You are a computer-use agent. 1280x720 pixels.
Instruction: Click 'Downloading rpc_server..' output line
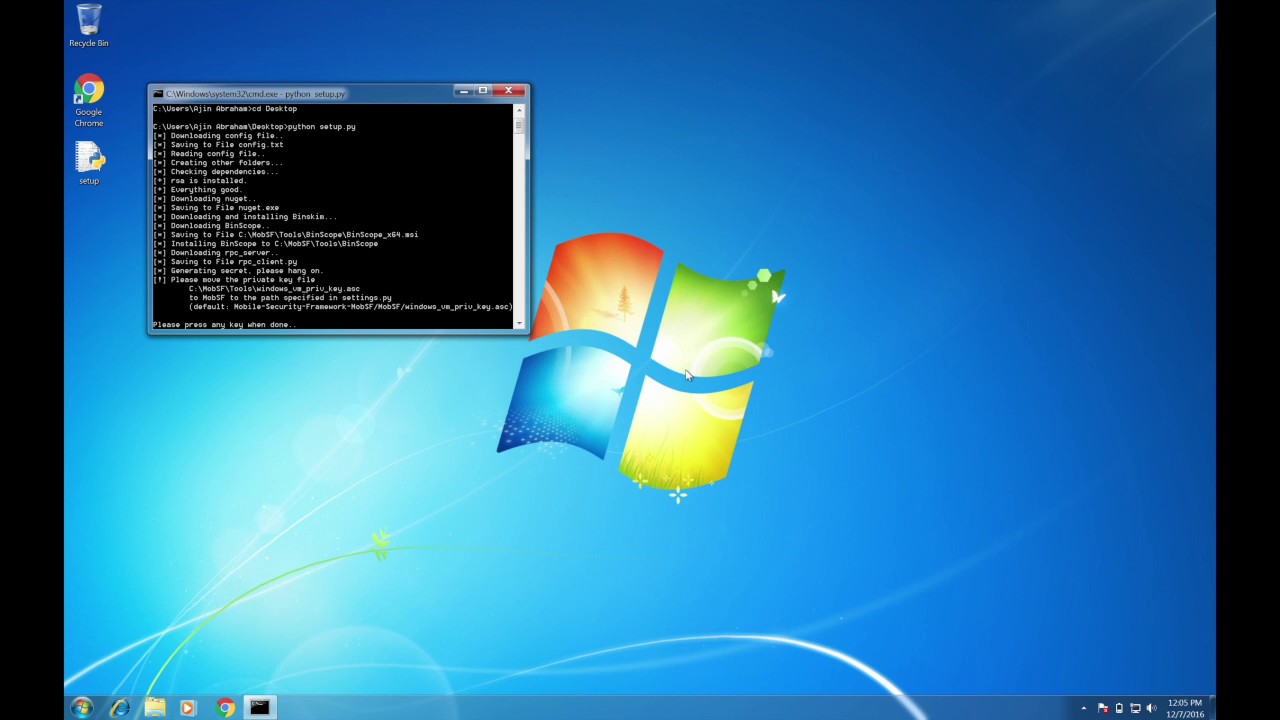coord(216,253)
